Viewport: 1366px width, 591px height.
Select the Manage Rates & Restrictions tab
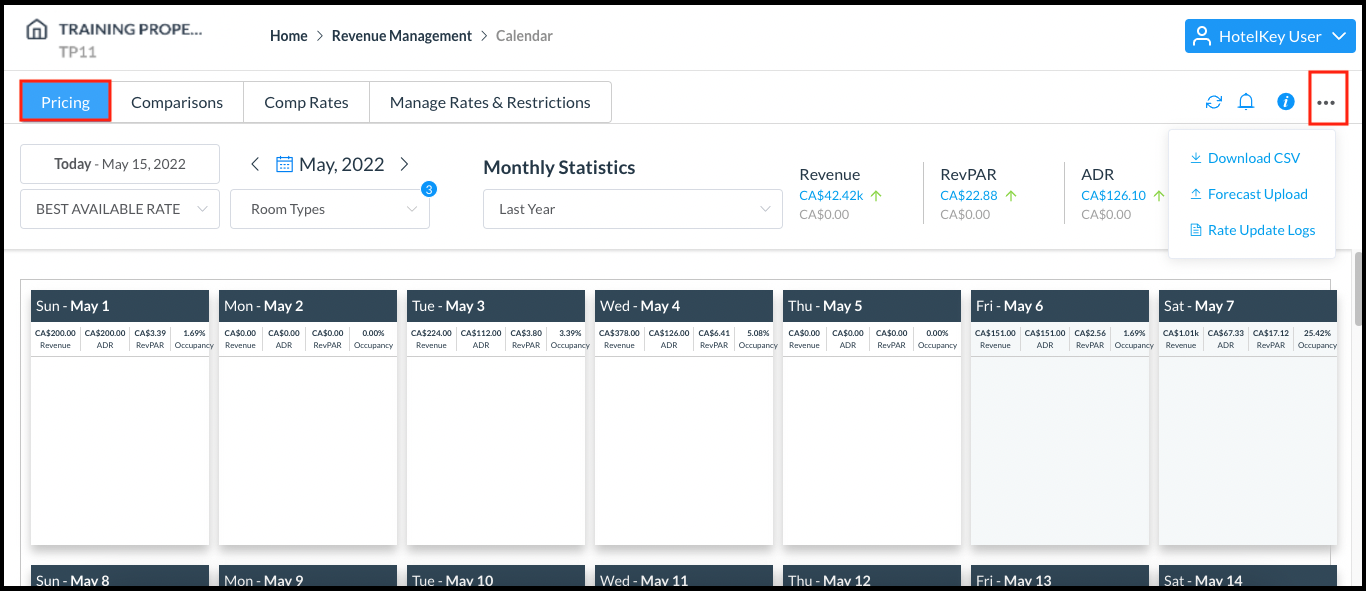tap(490, 101)
